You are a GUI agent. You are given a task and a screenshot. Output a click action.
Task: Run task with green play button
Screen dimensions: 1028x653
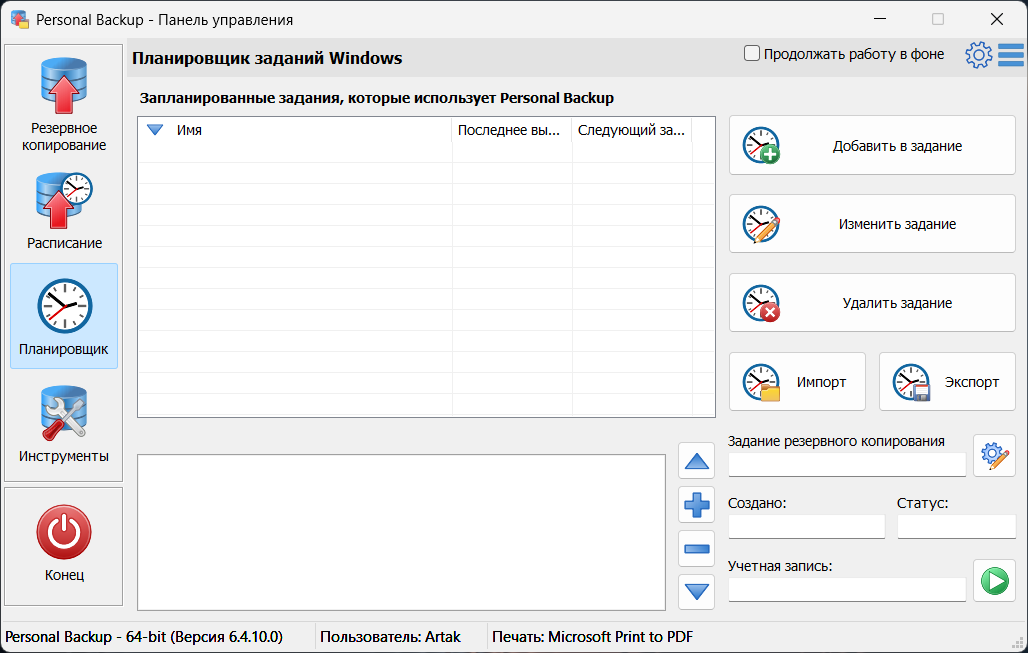point(995,581)
